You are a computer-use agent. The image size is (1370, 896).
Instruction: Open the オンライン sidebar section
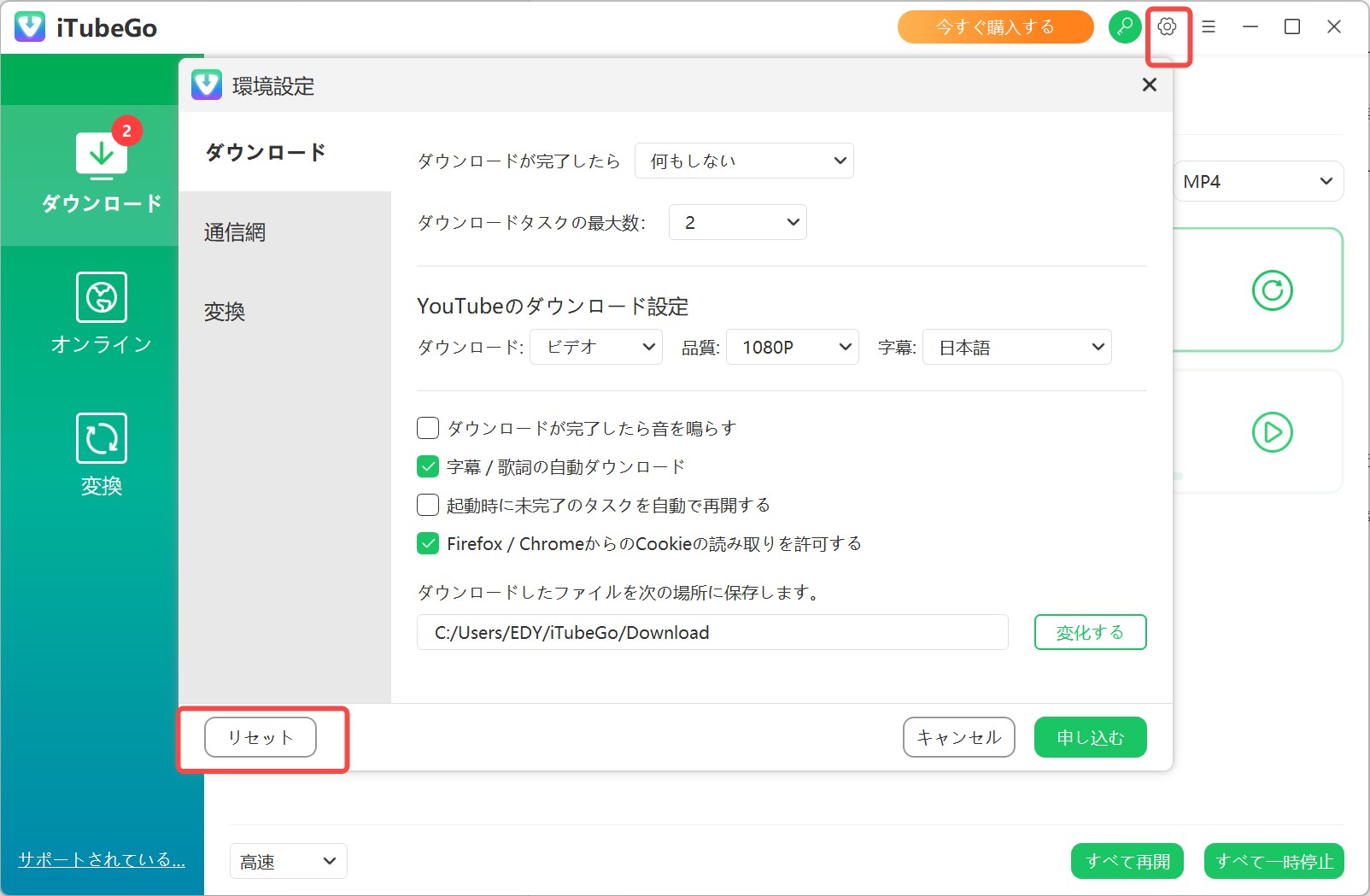point(102,314)
